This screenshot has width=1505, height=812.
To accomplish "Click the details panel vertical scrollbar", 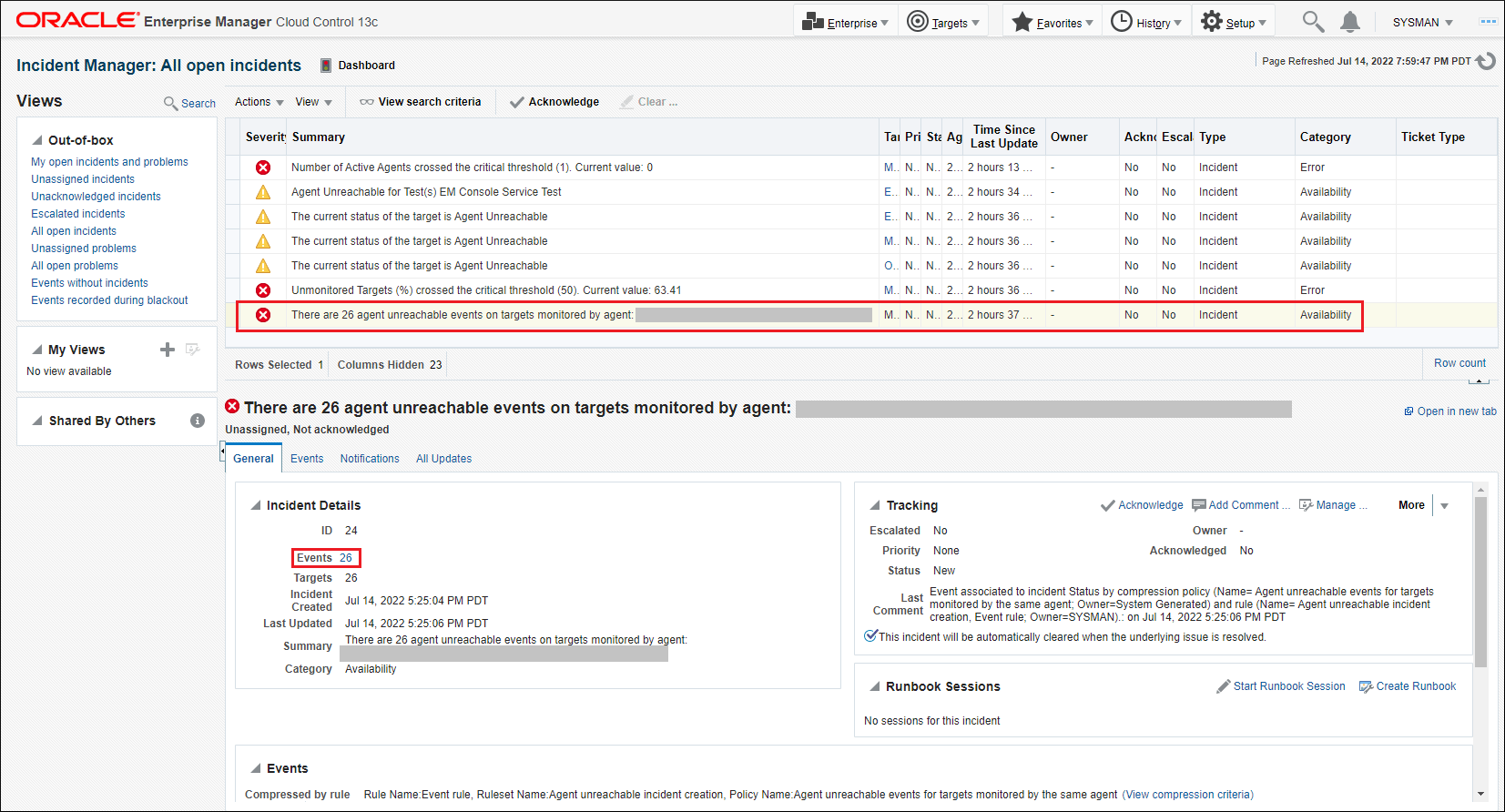I will (x=1480, y=583).
